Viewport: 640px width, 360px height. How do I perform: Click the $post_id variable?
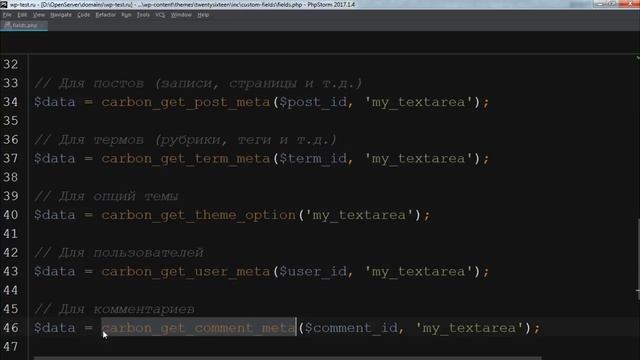point(313,102)
